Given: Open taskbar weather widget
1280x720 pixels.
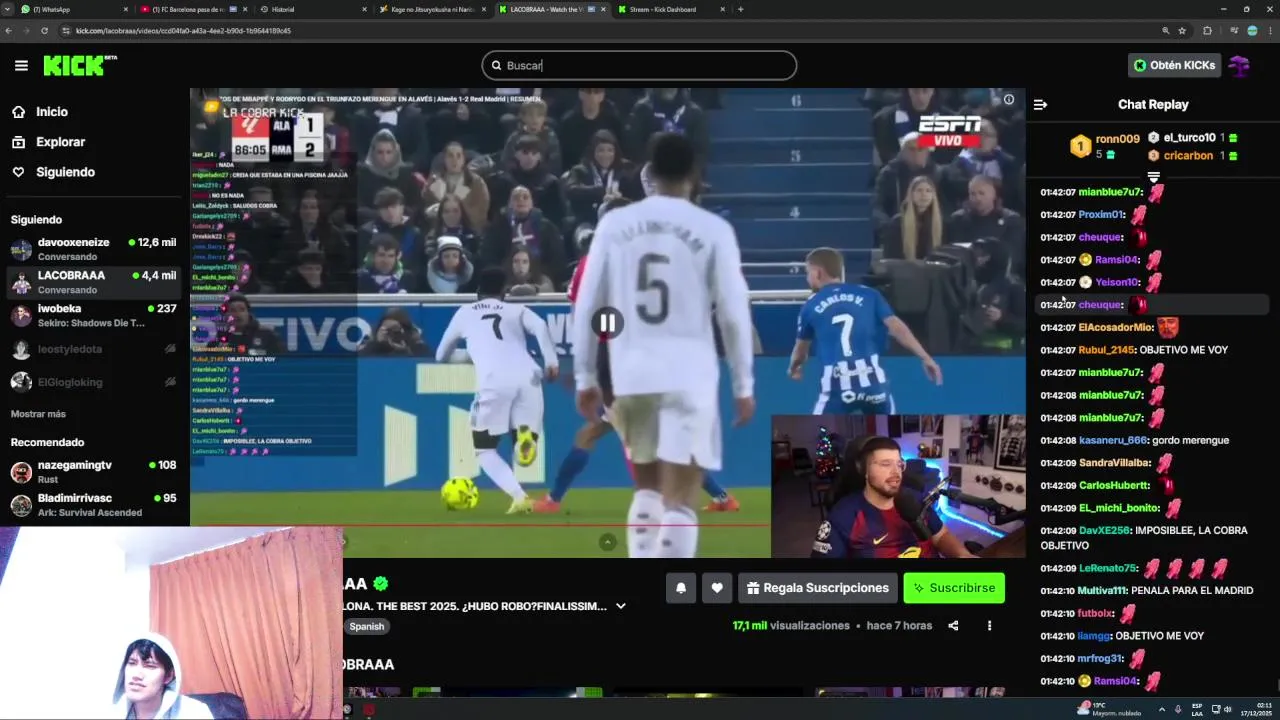Looking at the screenshot, I should click(x=1112, y=709).
